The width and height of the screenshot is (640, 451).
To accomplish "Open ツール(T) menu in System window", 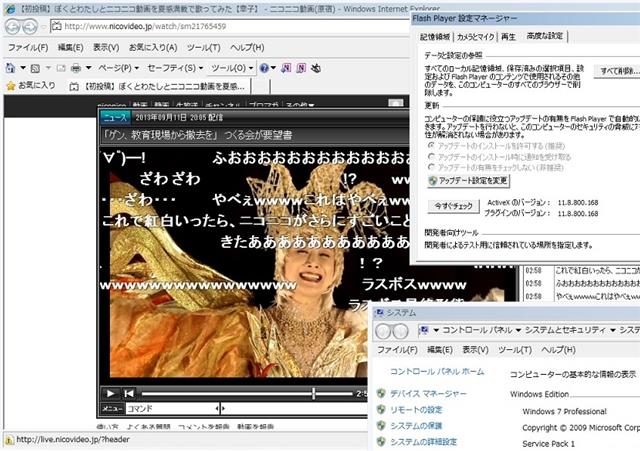I will point(515,350).
